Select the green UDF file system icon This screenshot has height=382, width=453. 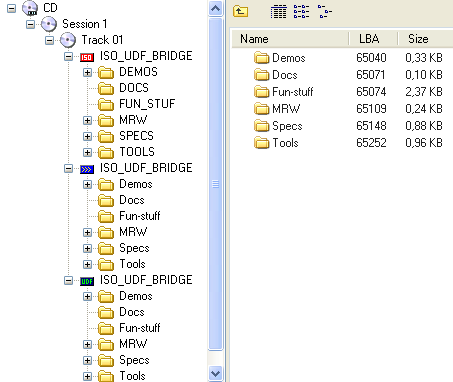click(x=87, y=281)
